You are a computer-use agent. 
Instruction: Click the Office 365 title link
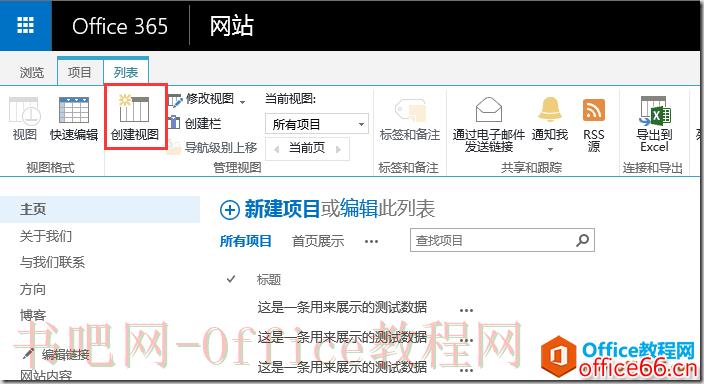(120, 26)
